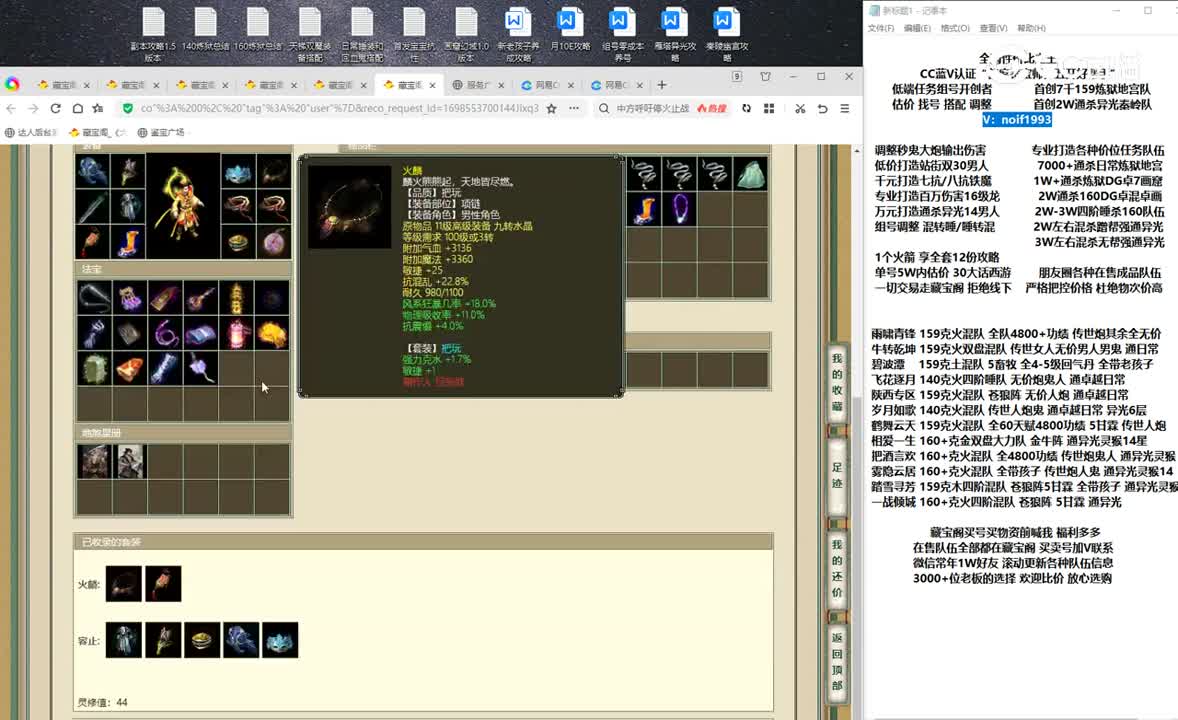Open a new browser tab
1178x720 pixels.
(x=662, y=85)
